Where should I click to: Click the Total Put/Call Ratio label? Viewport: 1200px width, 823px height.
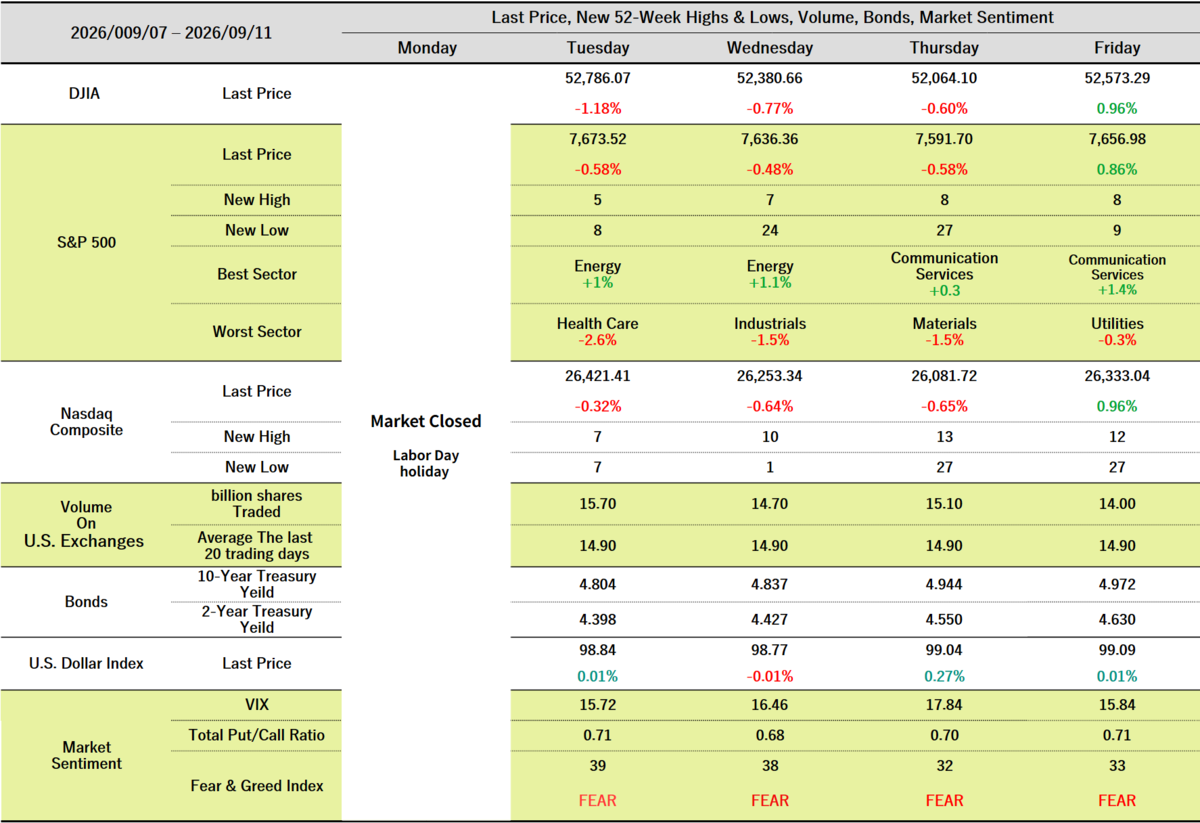click(x=257, y=735)
